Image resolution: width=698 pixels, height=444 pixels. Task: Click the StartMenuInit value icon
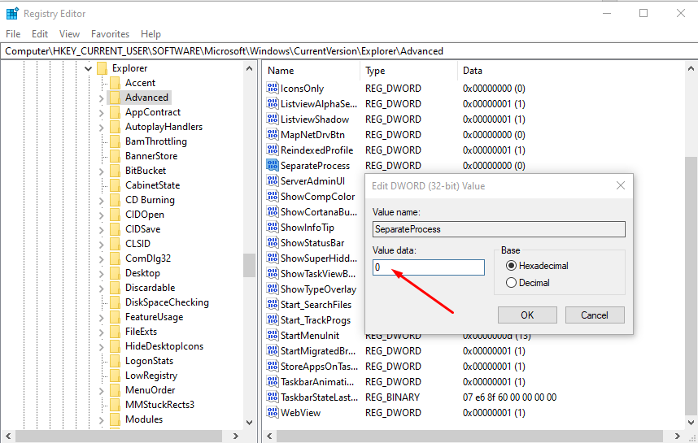coord(272,335)
